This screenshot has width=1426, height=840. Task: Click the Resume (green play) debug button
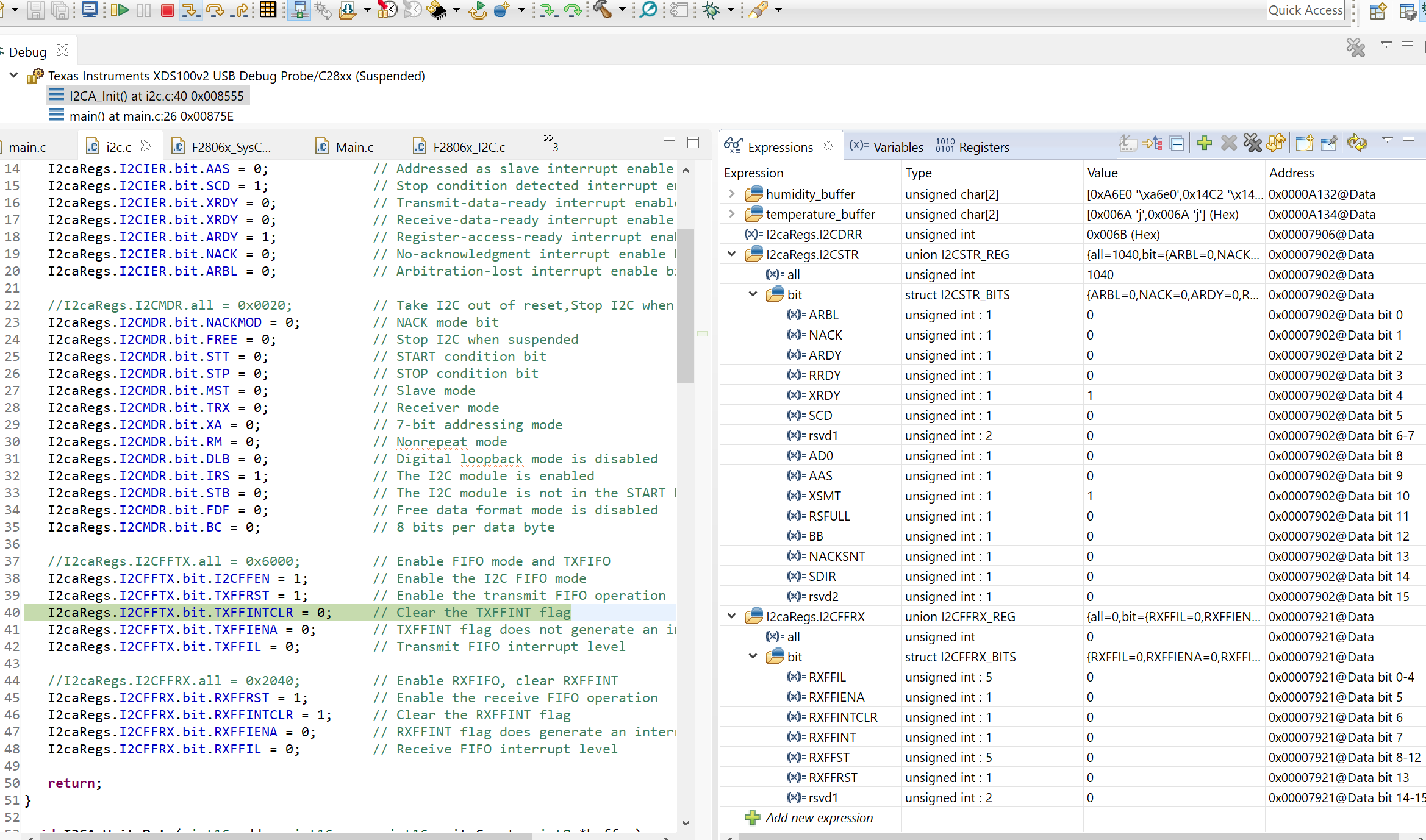(120, 10)
